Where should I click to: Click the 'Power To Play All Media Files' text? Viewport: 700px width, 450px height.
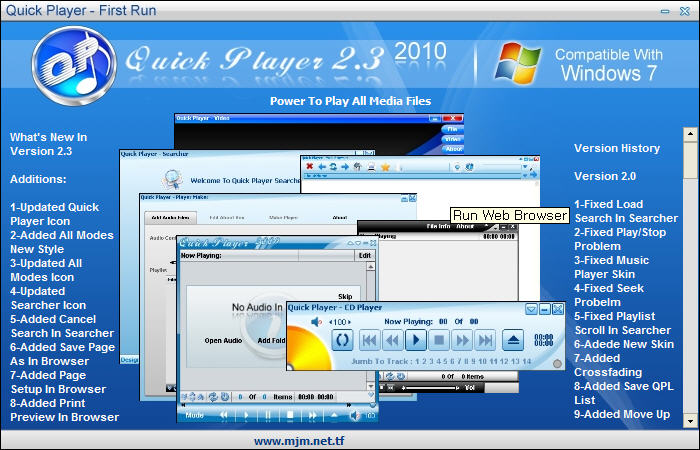(x=350, y=101)
